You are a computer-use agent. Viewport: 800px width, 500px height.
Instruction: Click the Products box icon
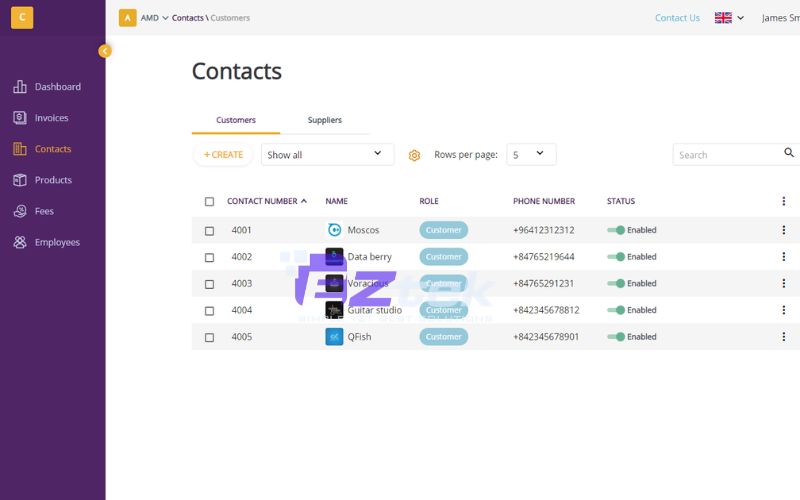[20, 180]
